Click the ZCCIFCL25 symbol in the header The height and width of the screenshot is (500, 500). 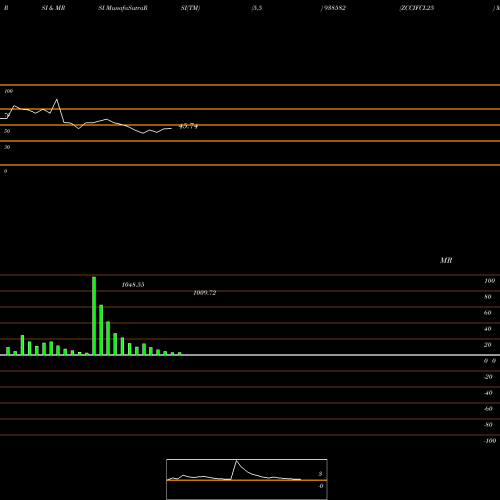pos(418,8)
